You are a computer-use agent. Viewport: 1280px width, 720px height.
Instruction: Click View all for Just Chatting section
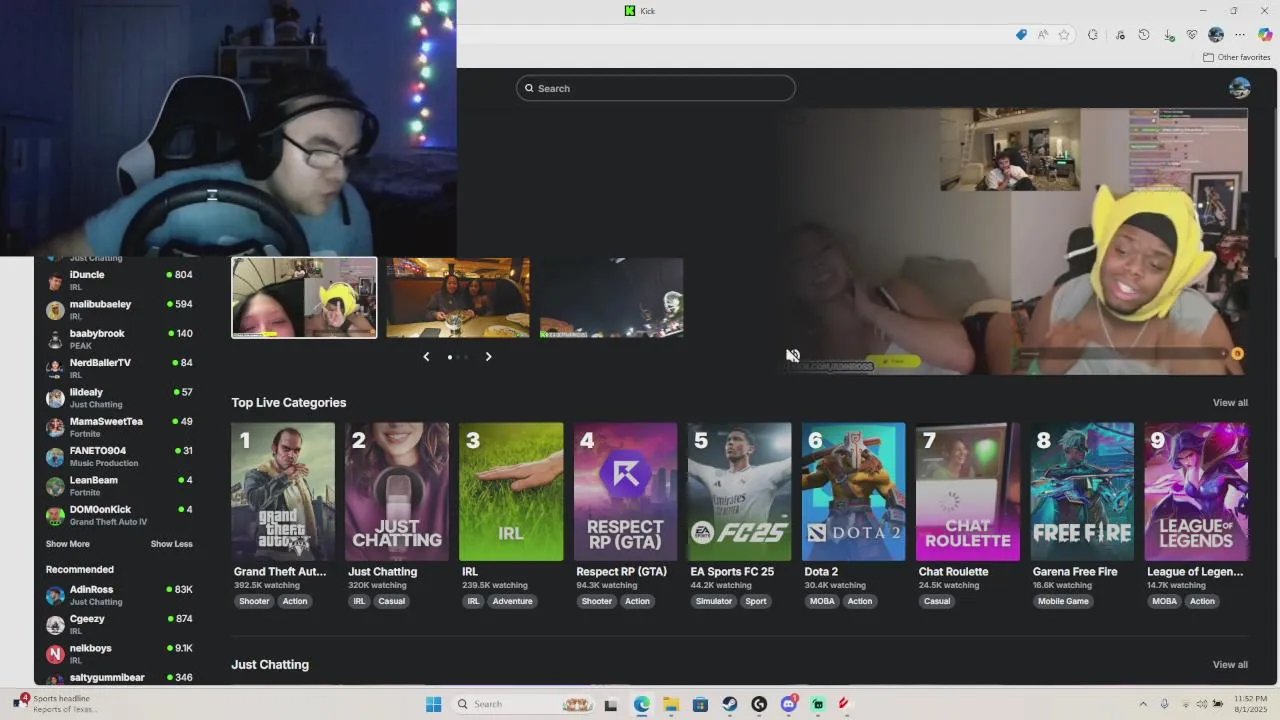click(x=1230, y=665)
